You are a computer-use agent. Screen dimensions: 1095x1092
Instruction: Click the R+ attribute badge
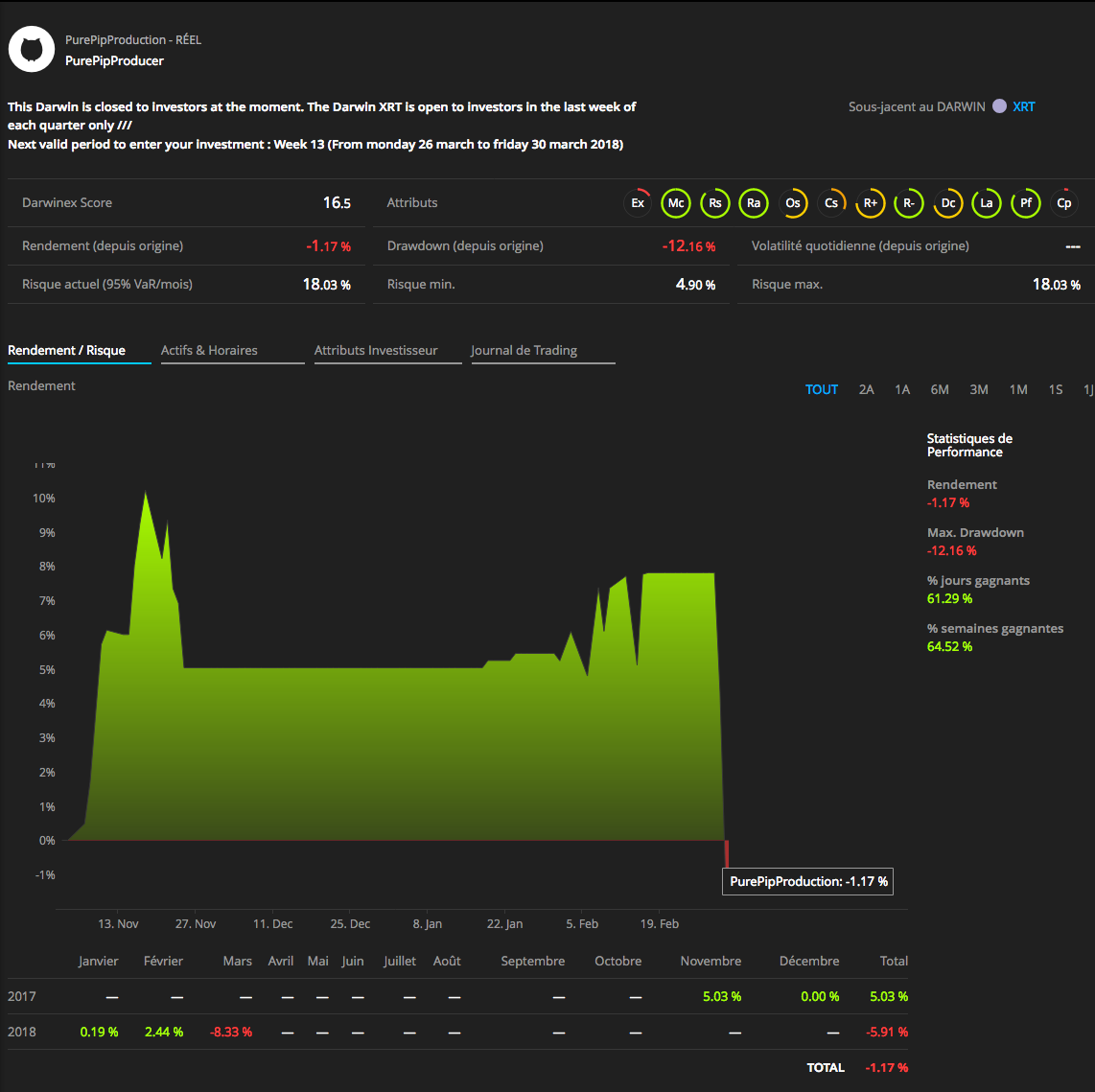pos(870,203)
